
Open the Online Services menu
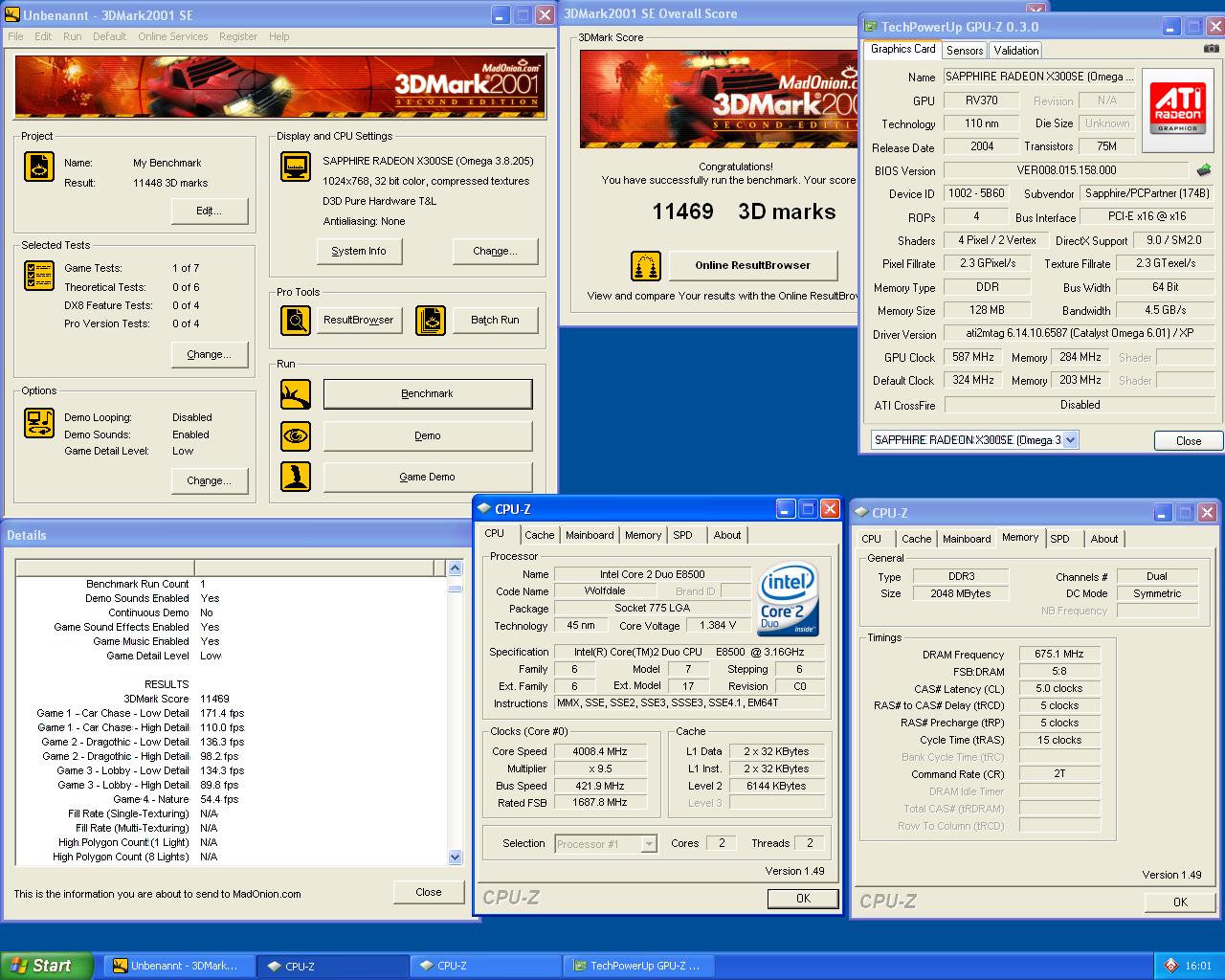(172, 36)
